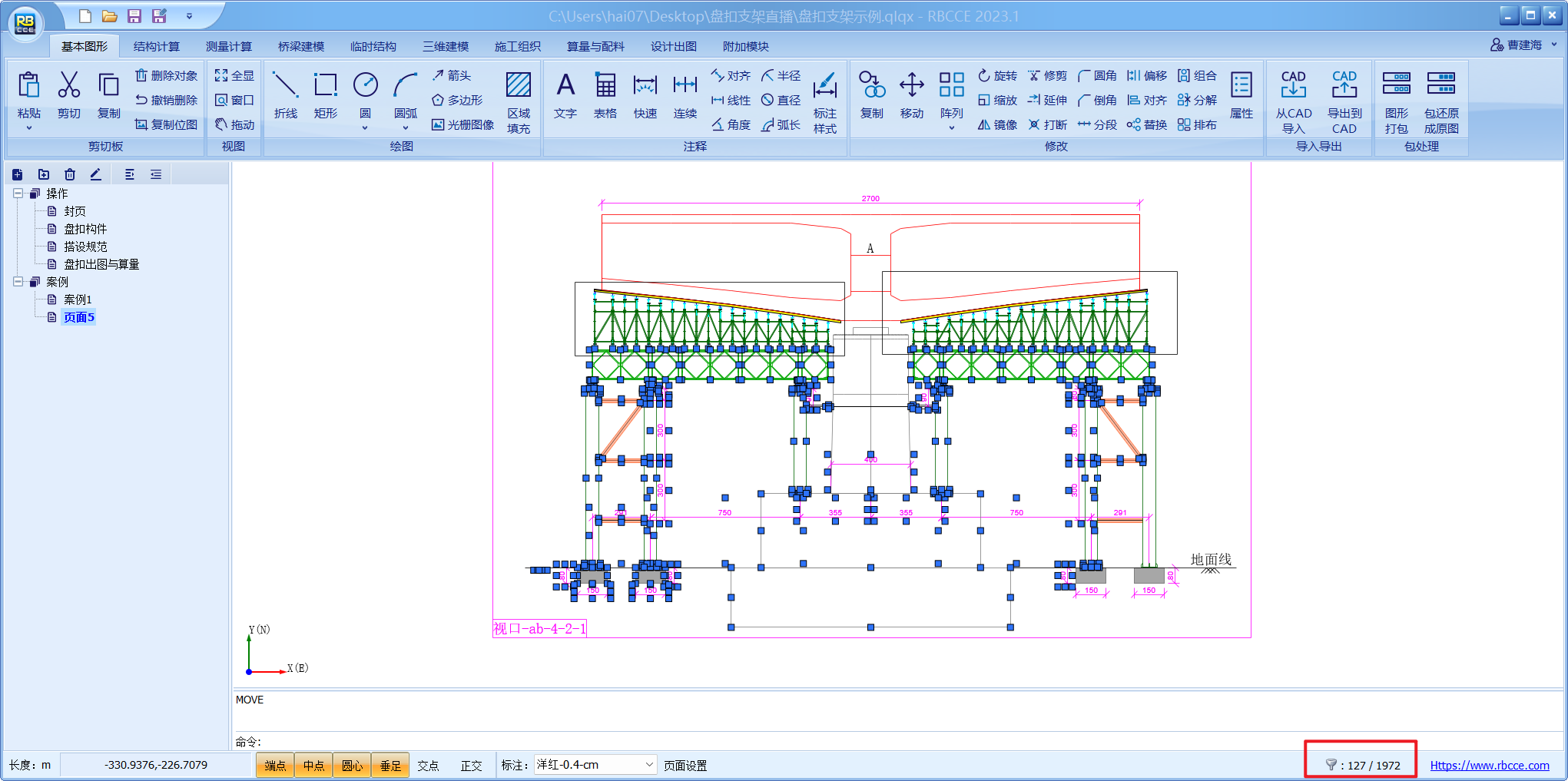Toggle endpoint (端点) snap mode
This screenshot has height=781, width=1568.
[x=275, y=766]
